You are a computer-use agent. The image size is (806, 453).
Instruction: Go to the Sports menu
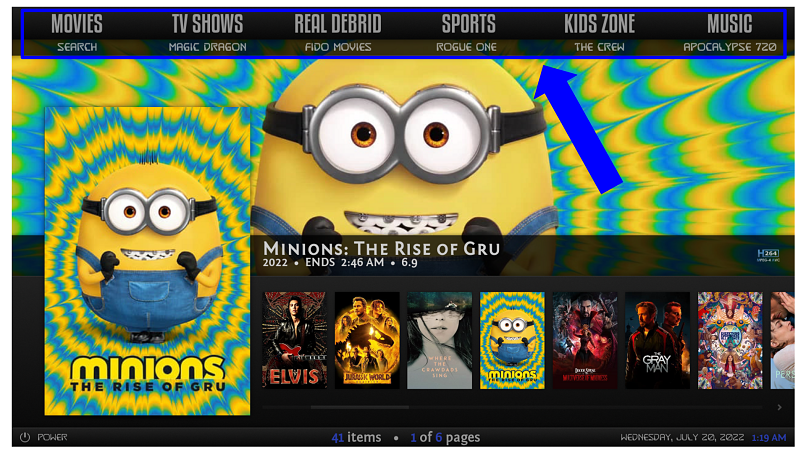coord(468,24)
